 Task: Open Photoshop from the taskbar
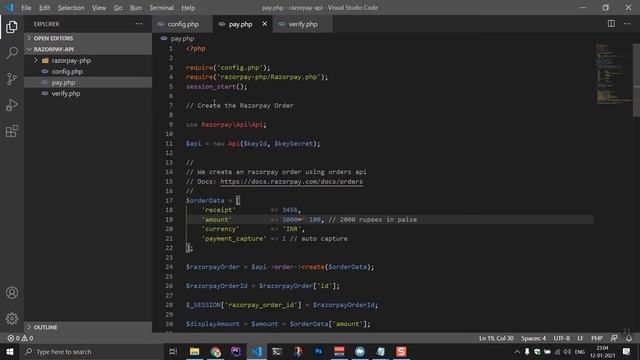(318, 351)
